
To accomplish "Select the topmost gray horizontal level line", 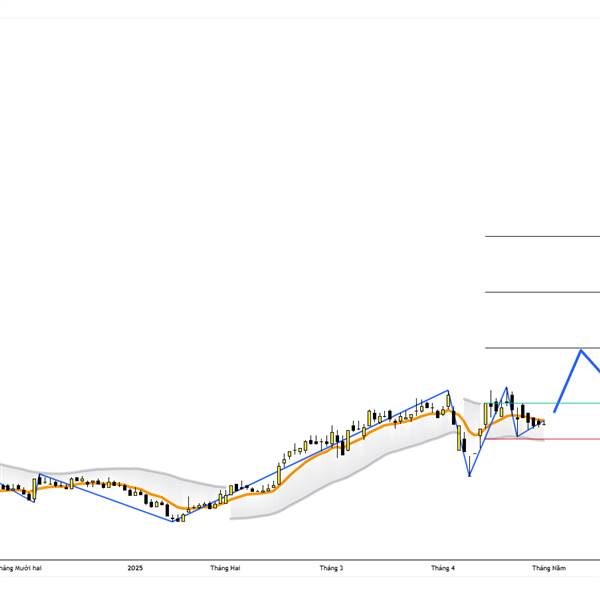I will (x=543, y=236).
